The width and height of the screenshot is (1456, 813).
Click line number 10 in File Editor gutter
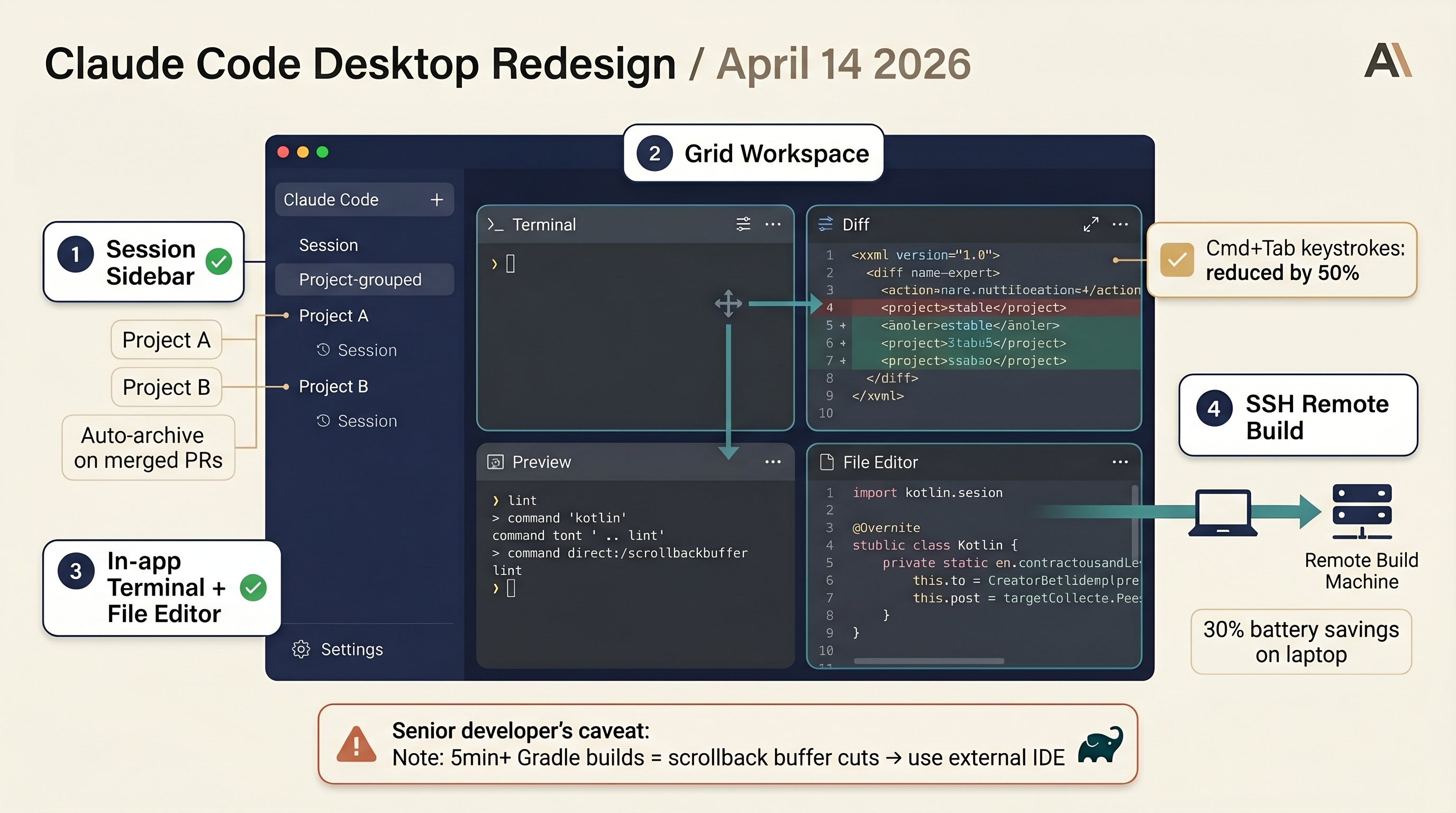(826, 650)
